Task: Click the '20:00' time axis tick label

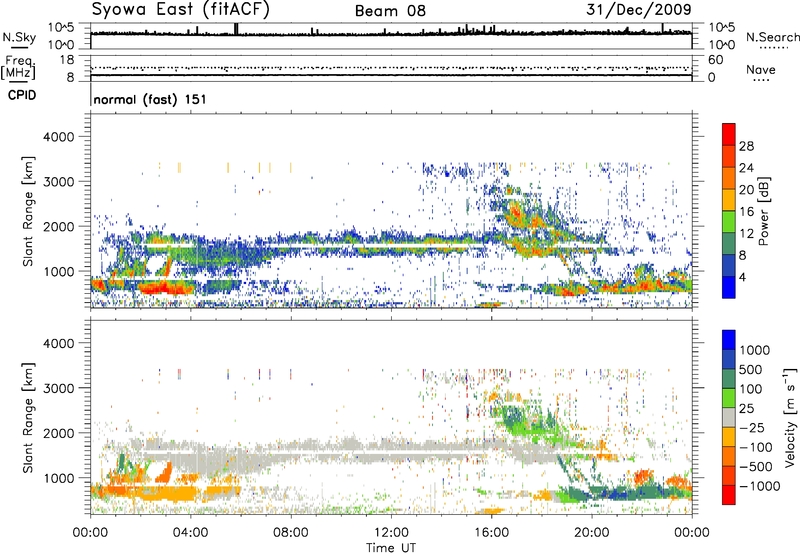Action: pos(592,533)
